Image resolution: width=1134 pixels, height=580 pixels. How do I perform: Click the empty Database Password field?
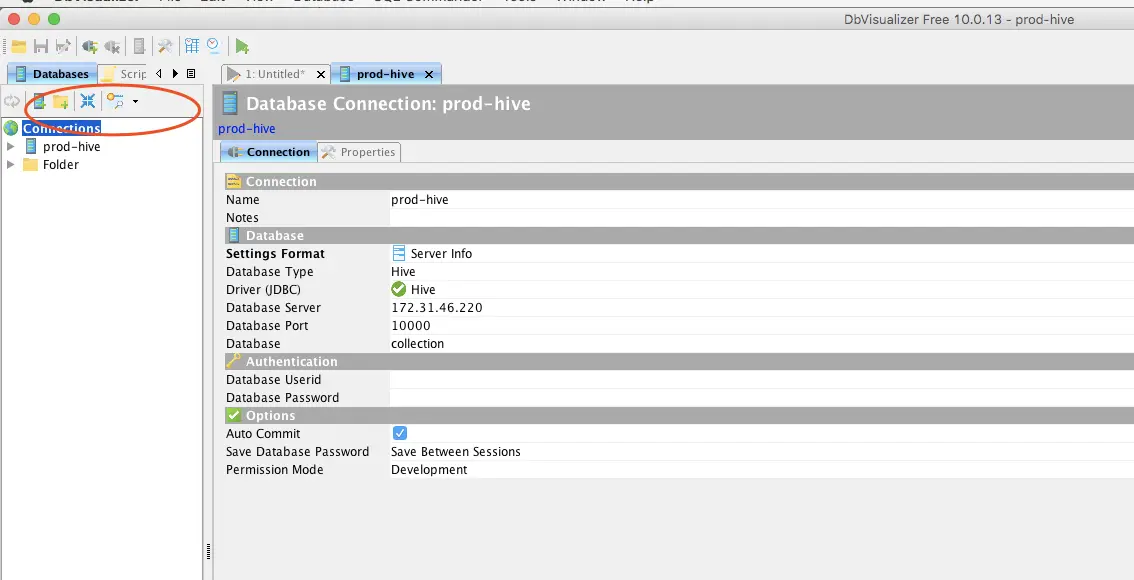(x=762, y=398)
